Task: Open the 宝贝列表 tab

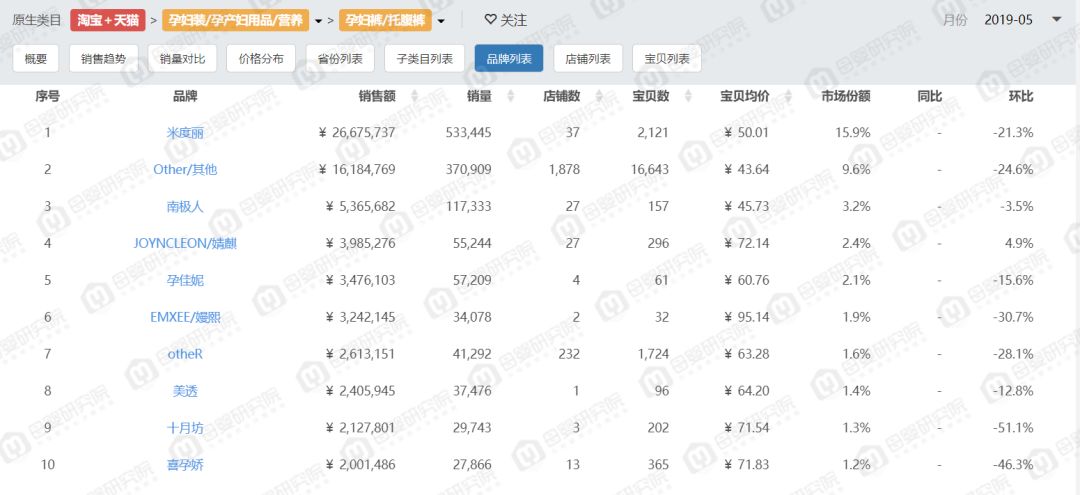Action: (667, 59)
